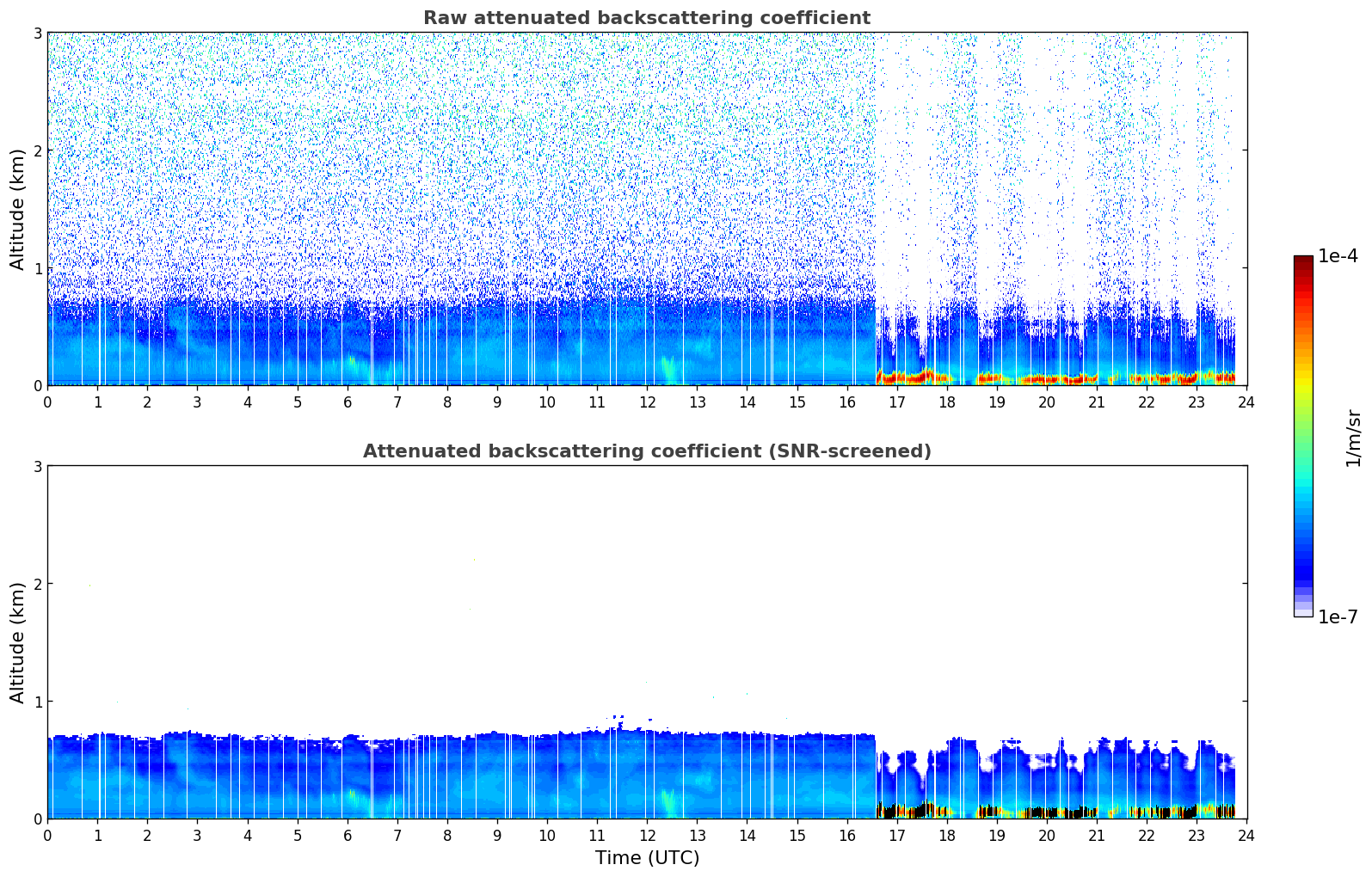Click the colorbar '1e-4' maximum label
Screen dimensions: 1372x877
pyautogui.click(x=1338, y=256)
